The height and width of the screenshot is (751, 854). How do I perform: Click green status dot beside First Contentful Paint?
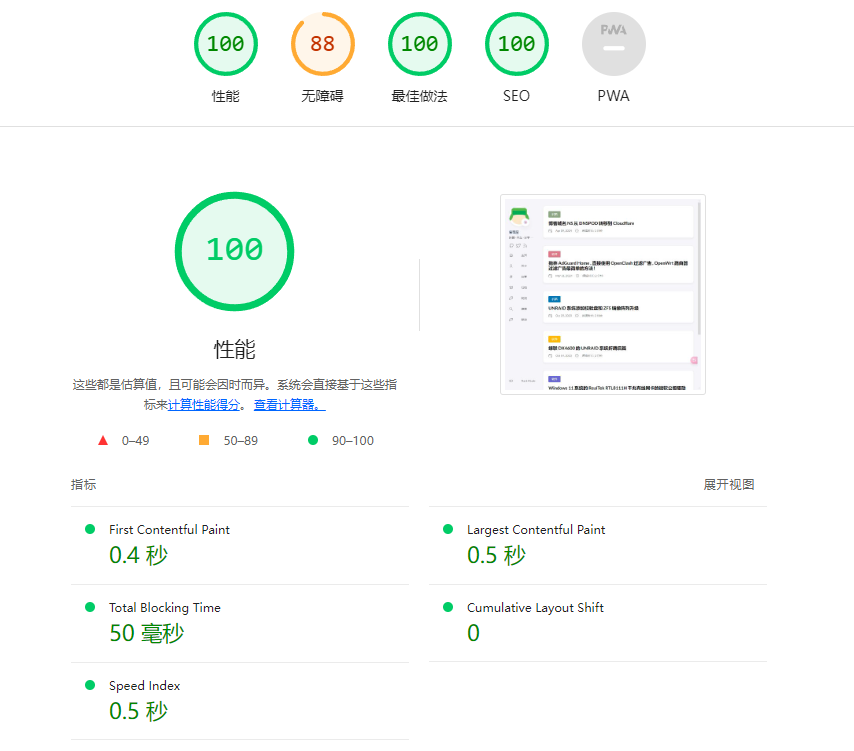(90, 529)
